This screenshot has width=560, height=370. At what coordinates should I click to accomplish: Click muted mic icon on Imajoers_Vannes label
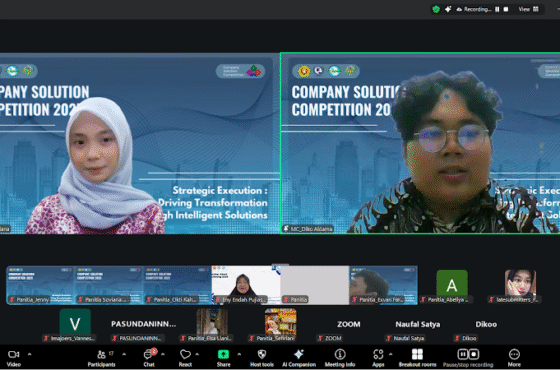46,338
